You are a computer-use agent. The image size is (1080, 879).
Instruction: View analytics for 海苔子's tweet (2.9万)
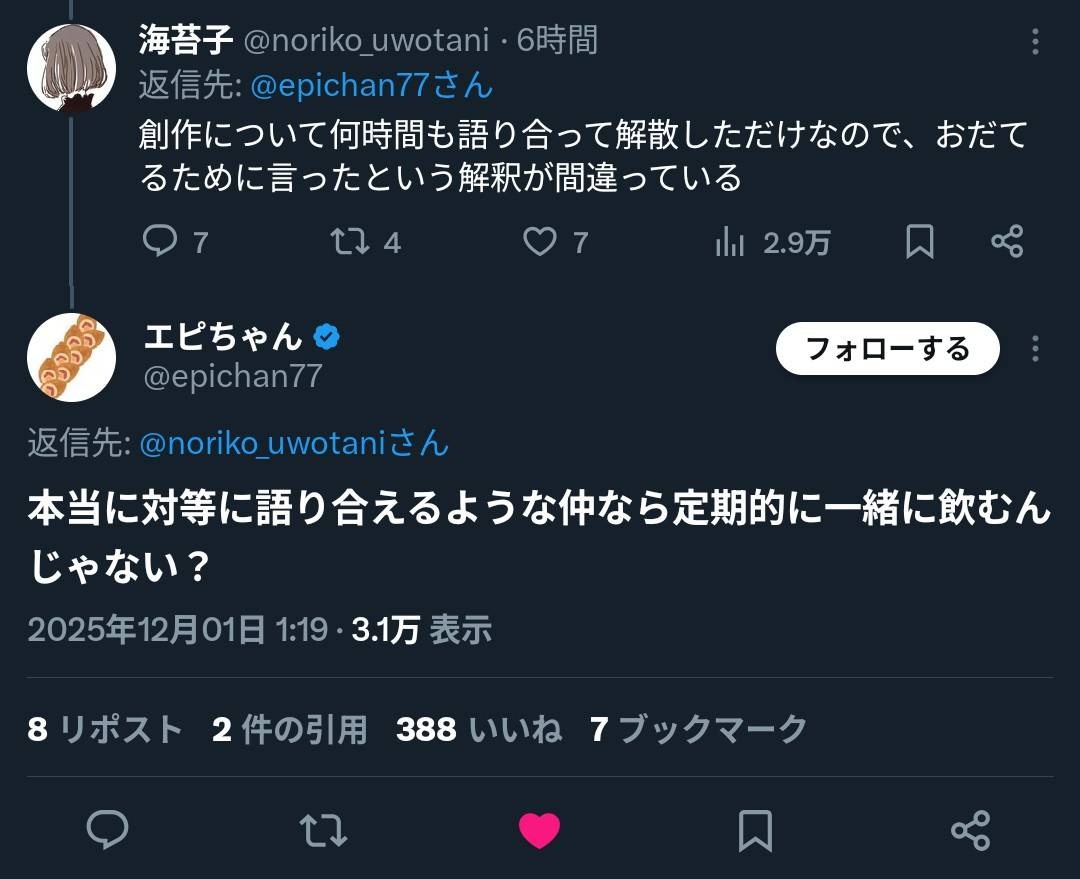(732, 241)
